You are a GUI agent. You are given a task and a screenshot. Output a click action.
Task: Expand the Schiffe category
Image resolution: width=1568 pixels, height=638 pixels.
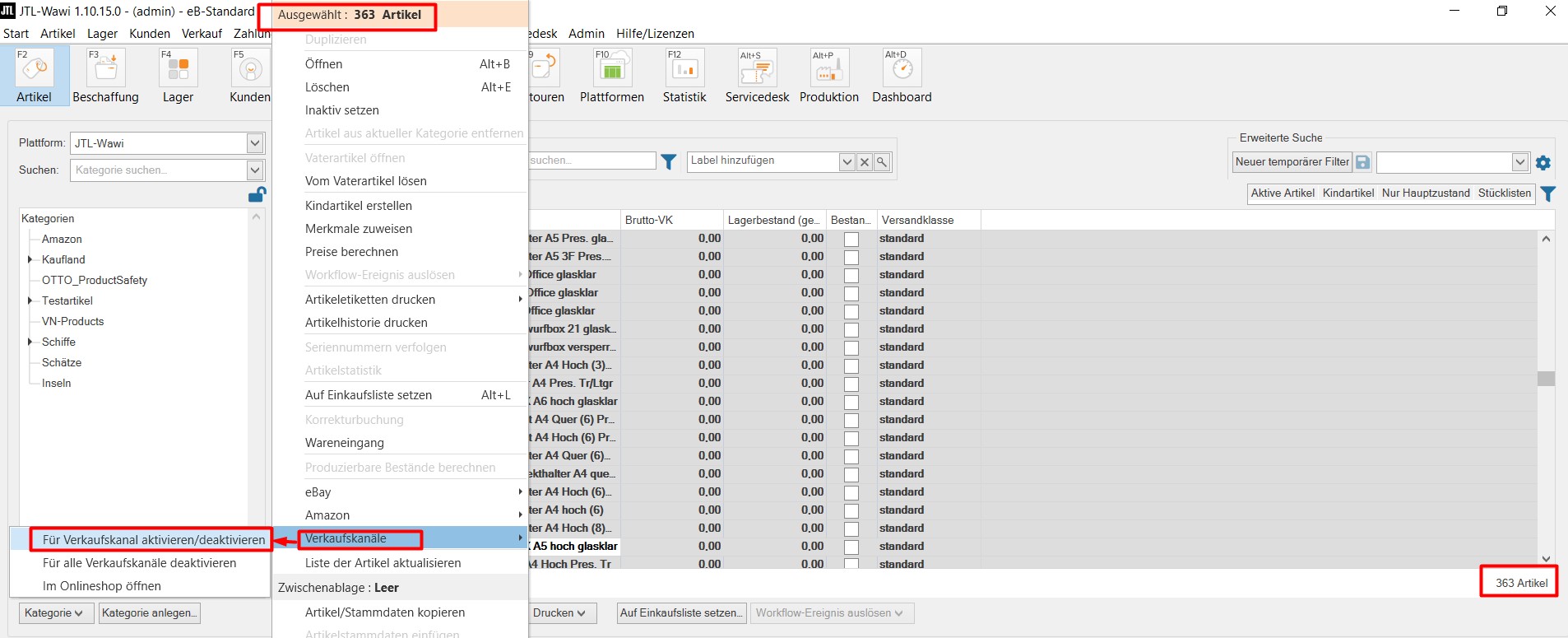pos(30,342)
